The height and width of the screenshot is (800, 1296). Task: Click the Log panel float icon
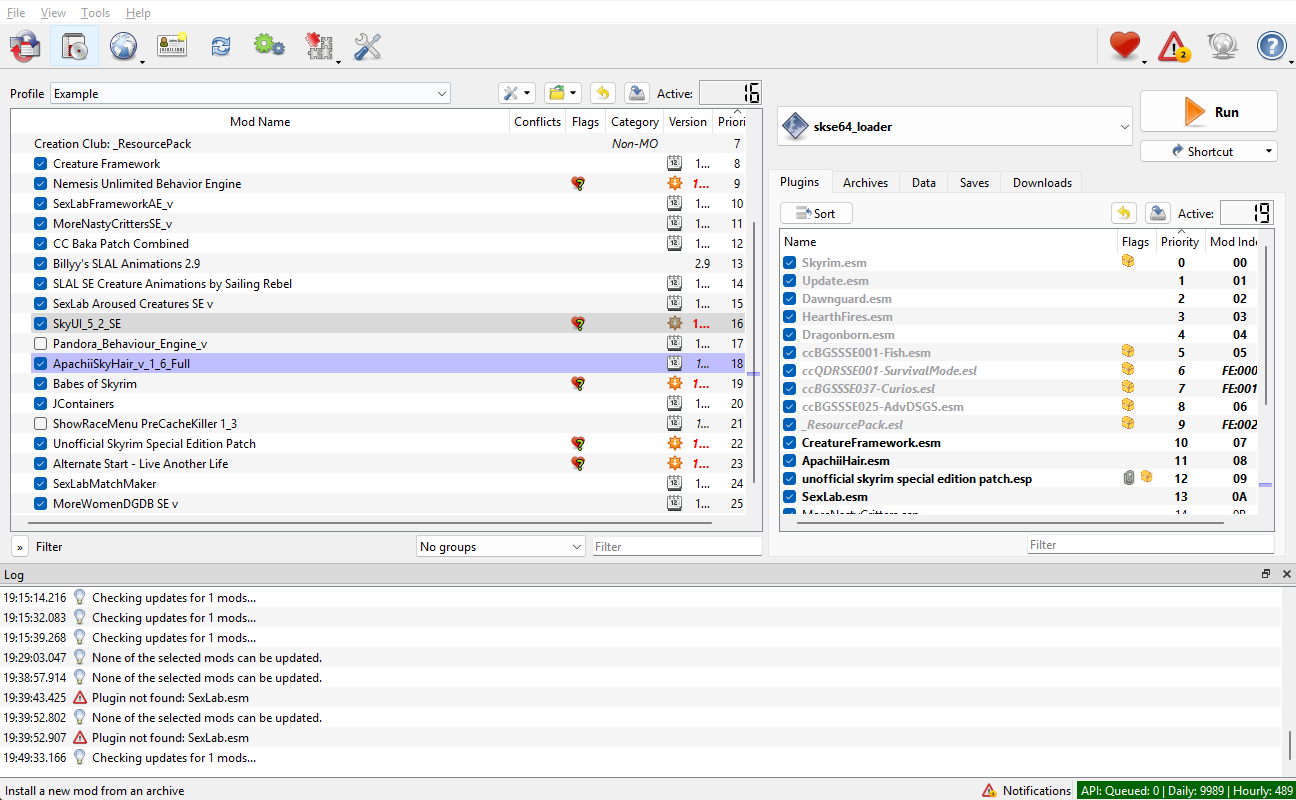click(1266, 574)
